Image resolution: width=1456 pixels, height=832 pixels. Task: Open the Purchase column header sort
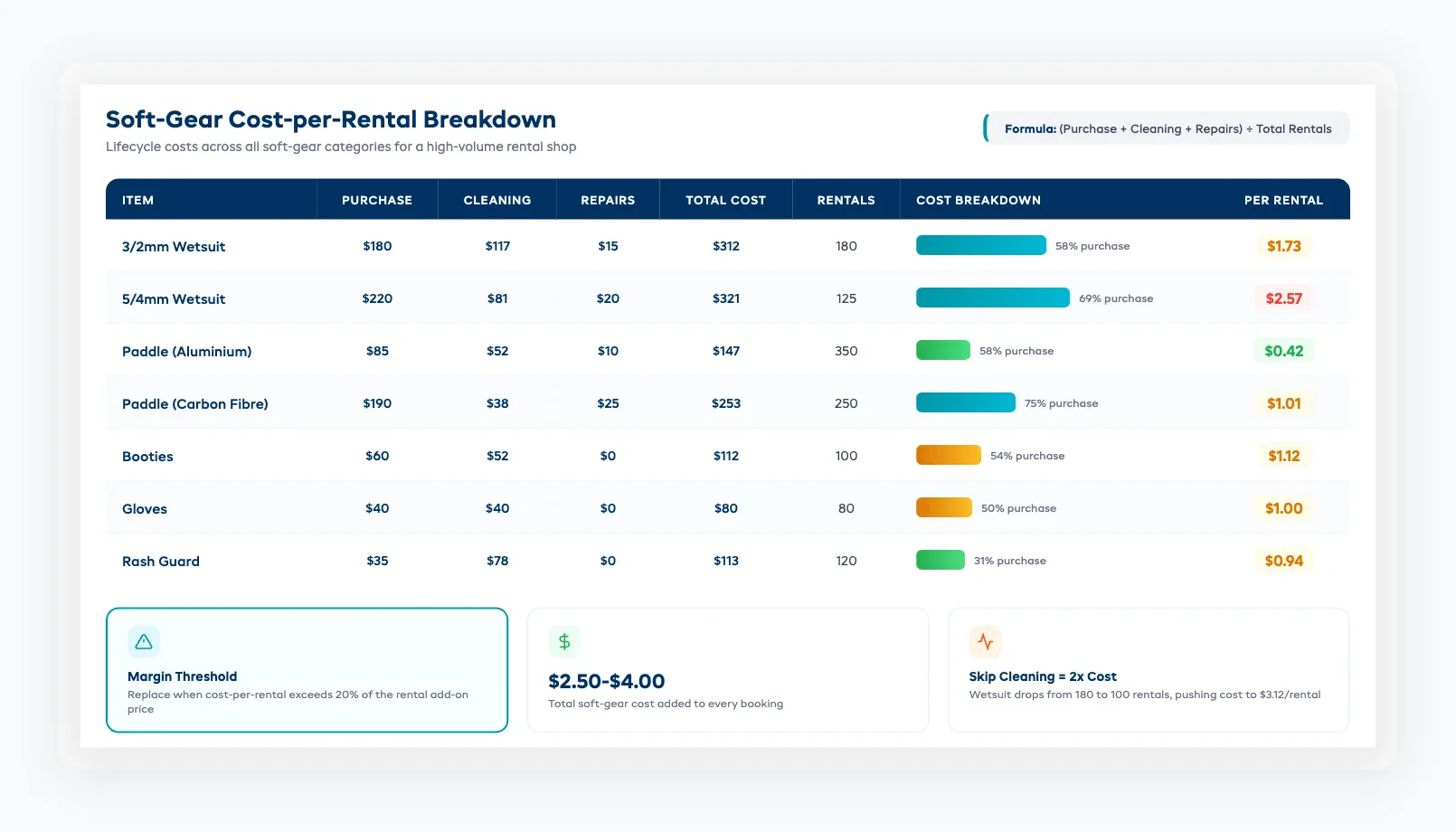click(377, 200)
